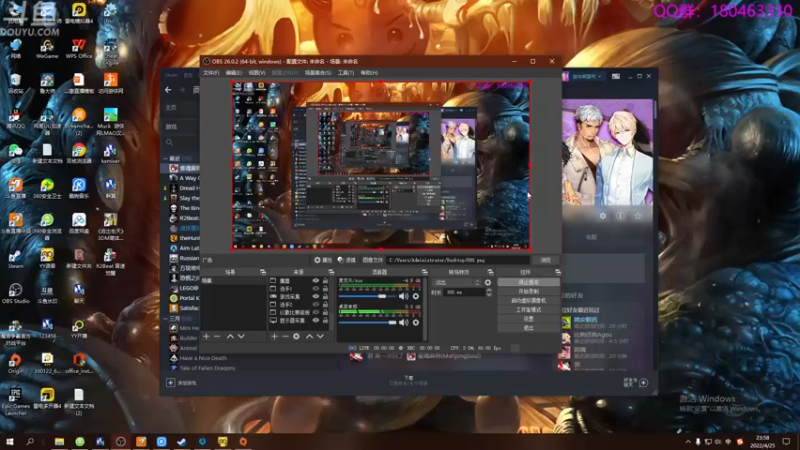Remove the selected source with the minus icon
This screenshot has width=800, height=450.
point(285,336)
